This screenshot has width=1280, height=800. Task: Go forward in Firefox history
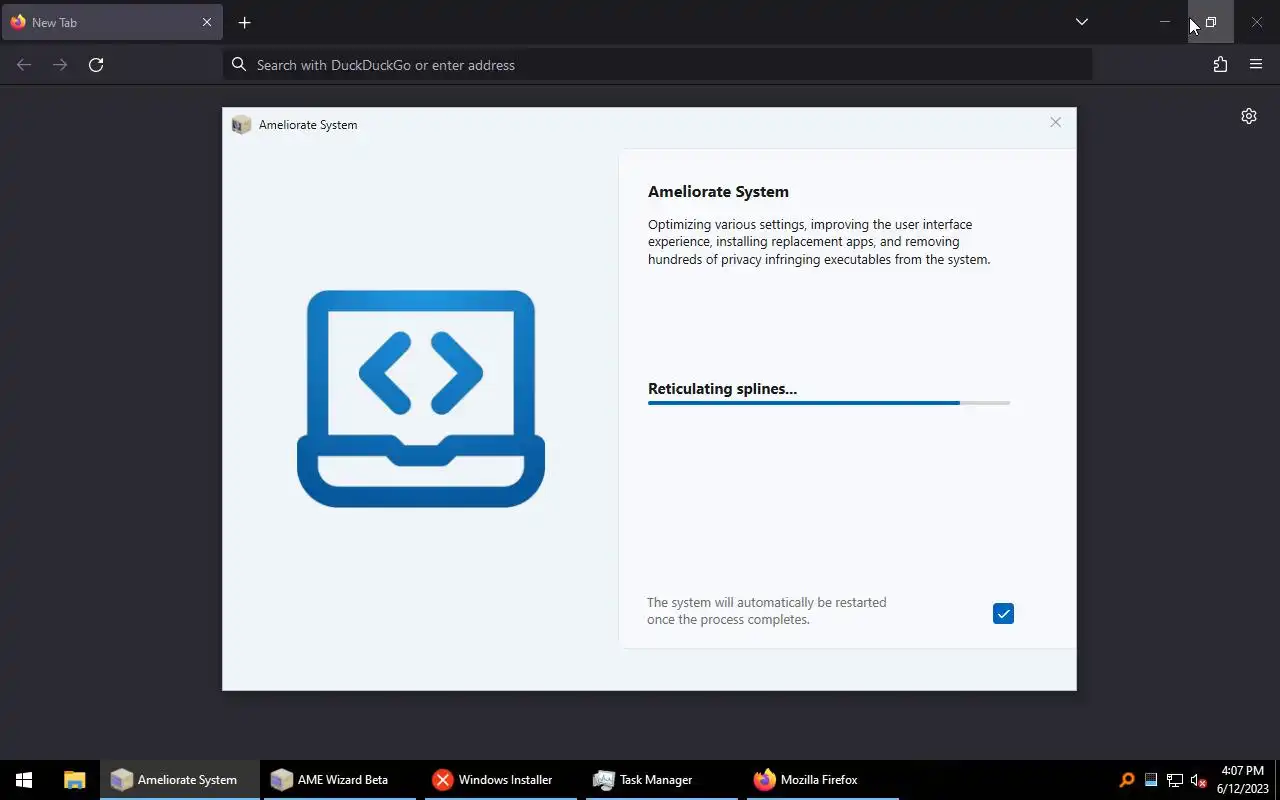pyautogui.click(x=60, y=65)
